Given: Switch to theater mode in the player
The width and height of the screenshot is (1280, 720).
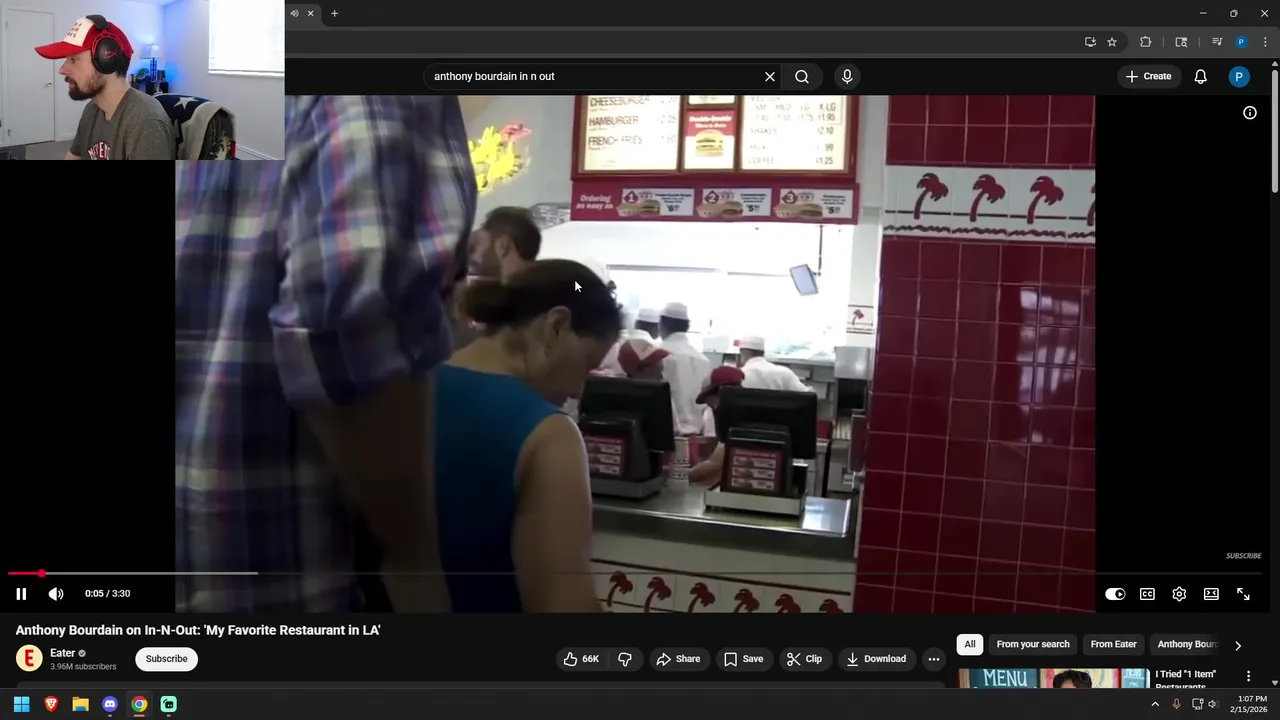Looking at the screenshot, I should pos(1211,594).
